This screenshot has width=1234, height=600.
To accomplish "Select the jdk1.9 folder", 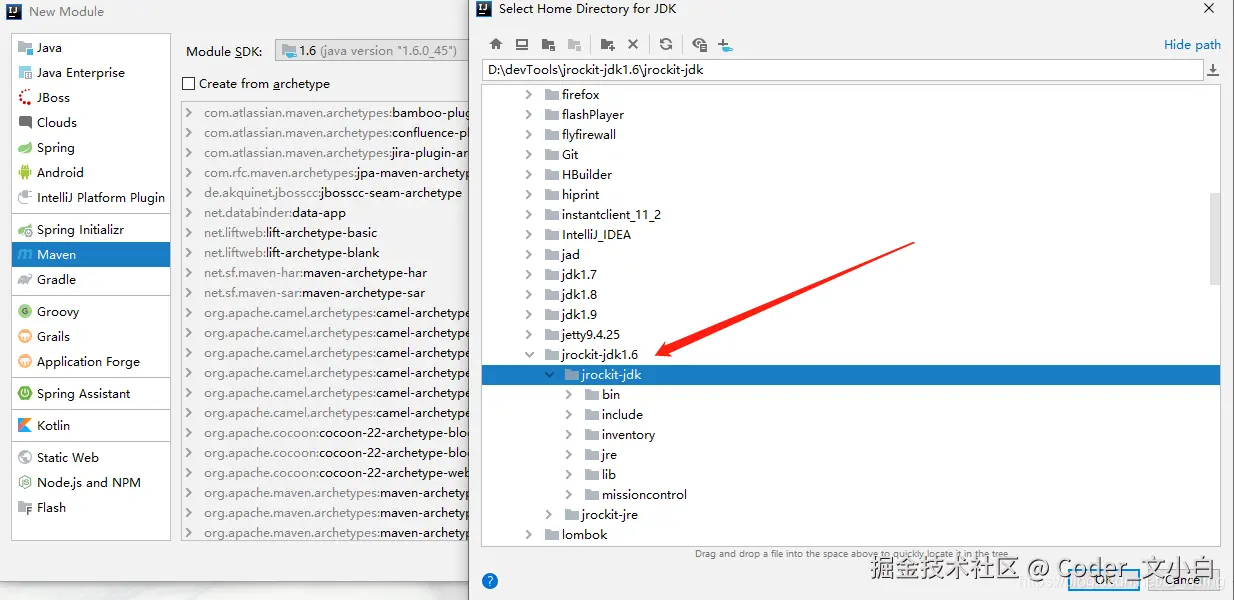I will [x=579, y=315].
